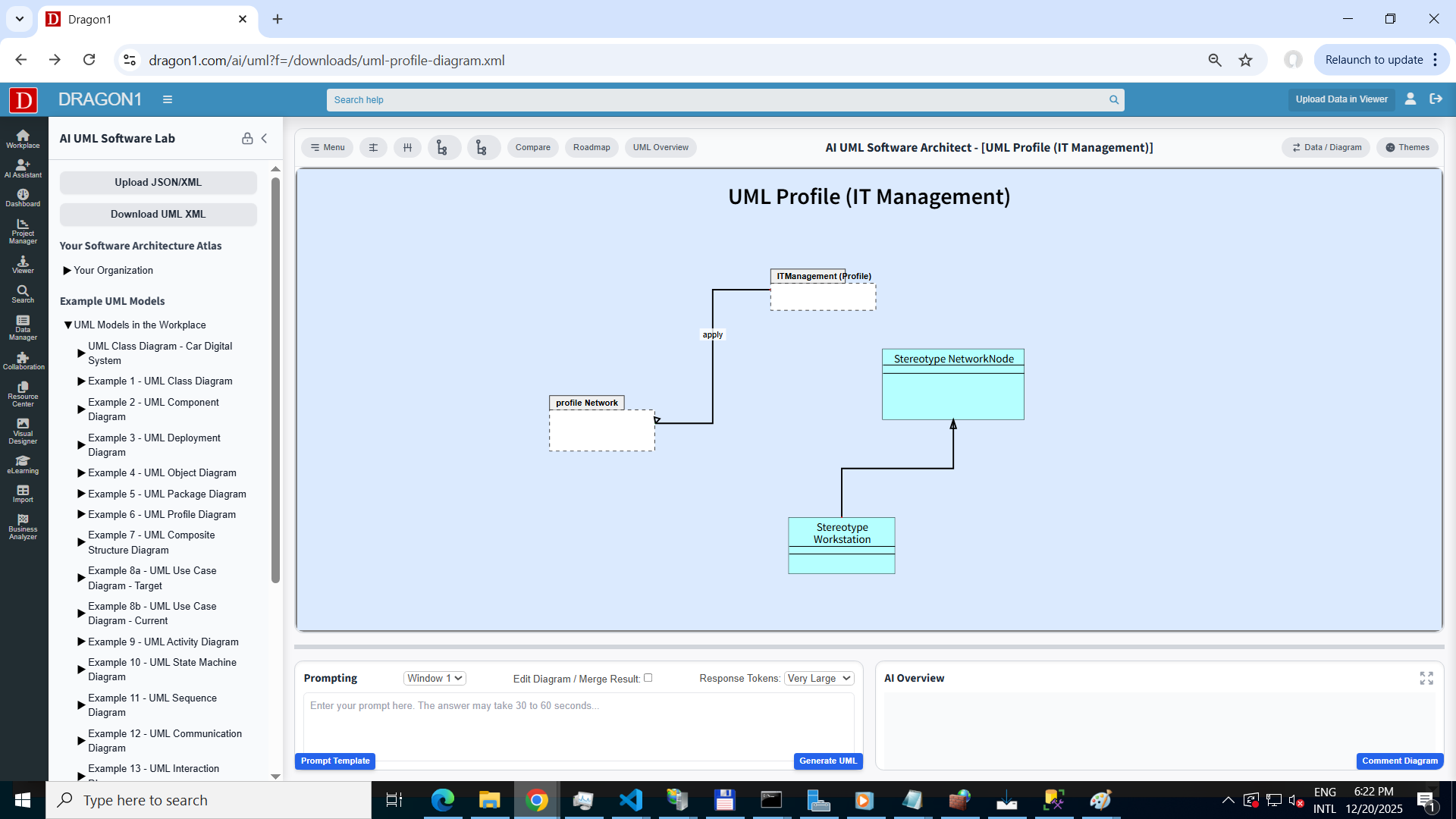This screenshot has height=819, width=1456.
Task: Click the Generate UML button
Action: pos(827,761)
